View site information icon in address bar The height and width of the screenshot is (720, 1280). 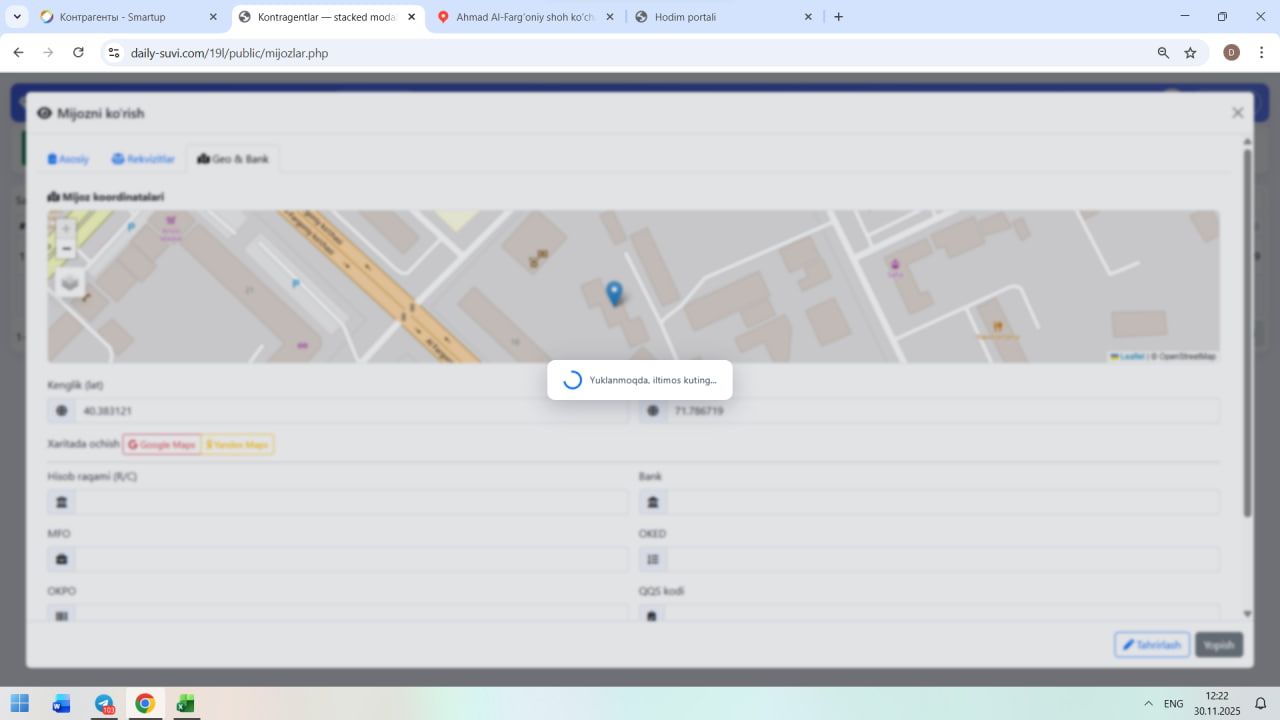[113, 53]
